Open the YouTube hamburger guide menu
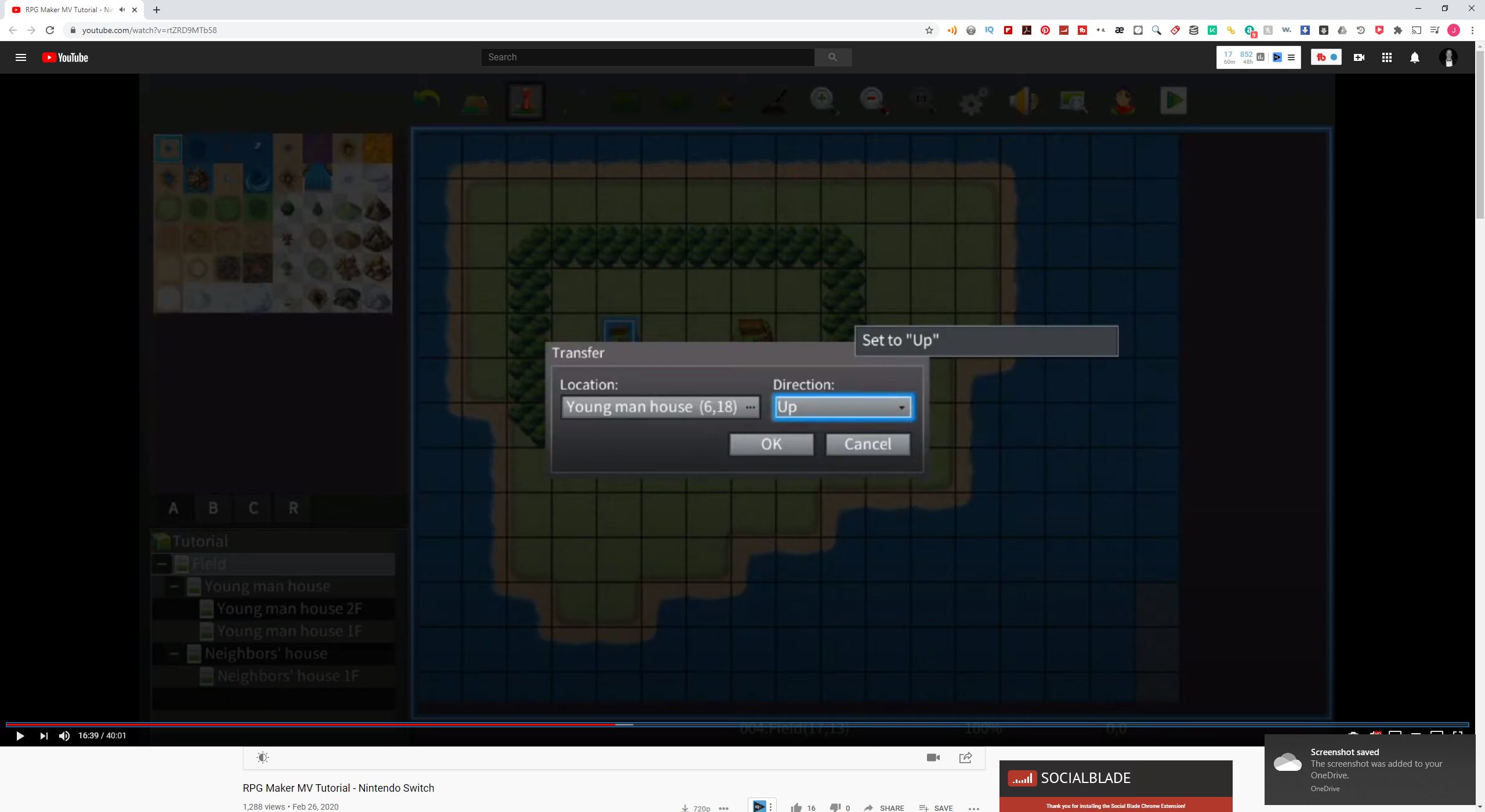Screen dimensions: 1485x812 pos(21,57)
